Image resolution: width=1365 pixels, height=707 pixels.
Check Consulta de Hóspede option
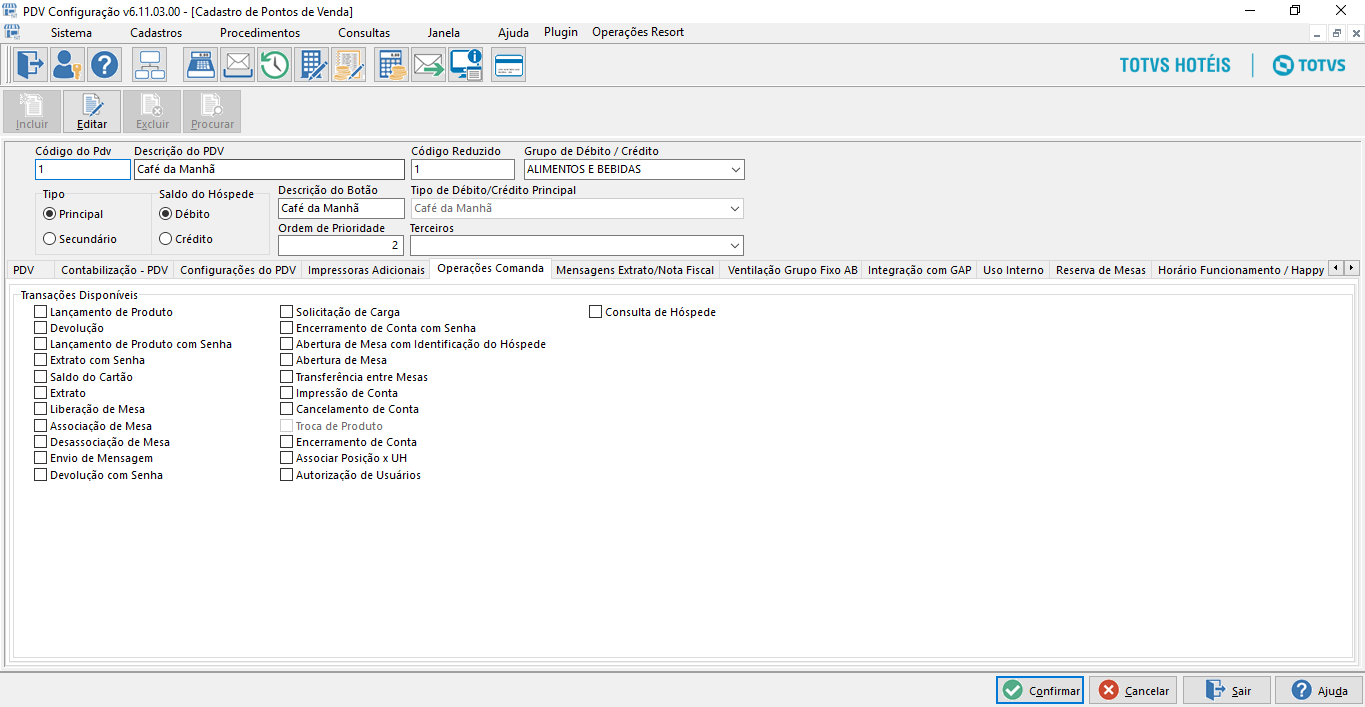(x=596, y=312)
